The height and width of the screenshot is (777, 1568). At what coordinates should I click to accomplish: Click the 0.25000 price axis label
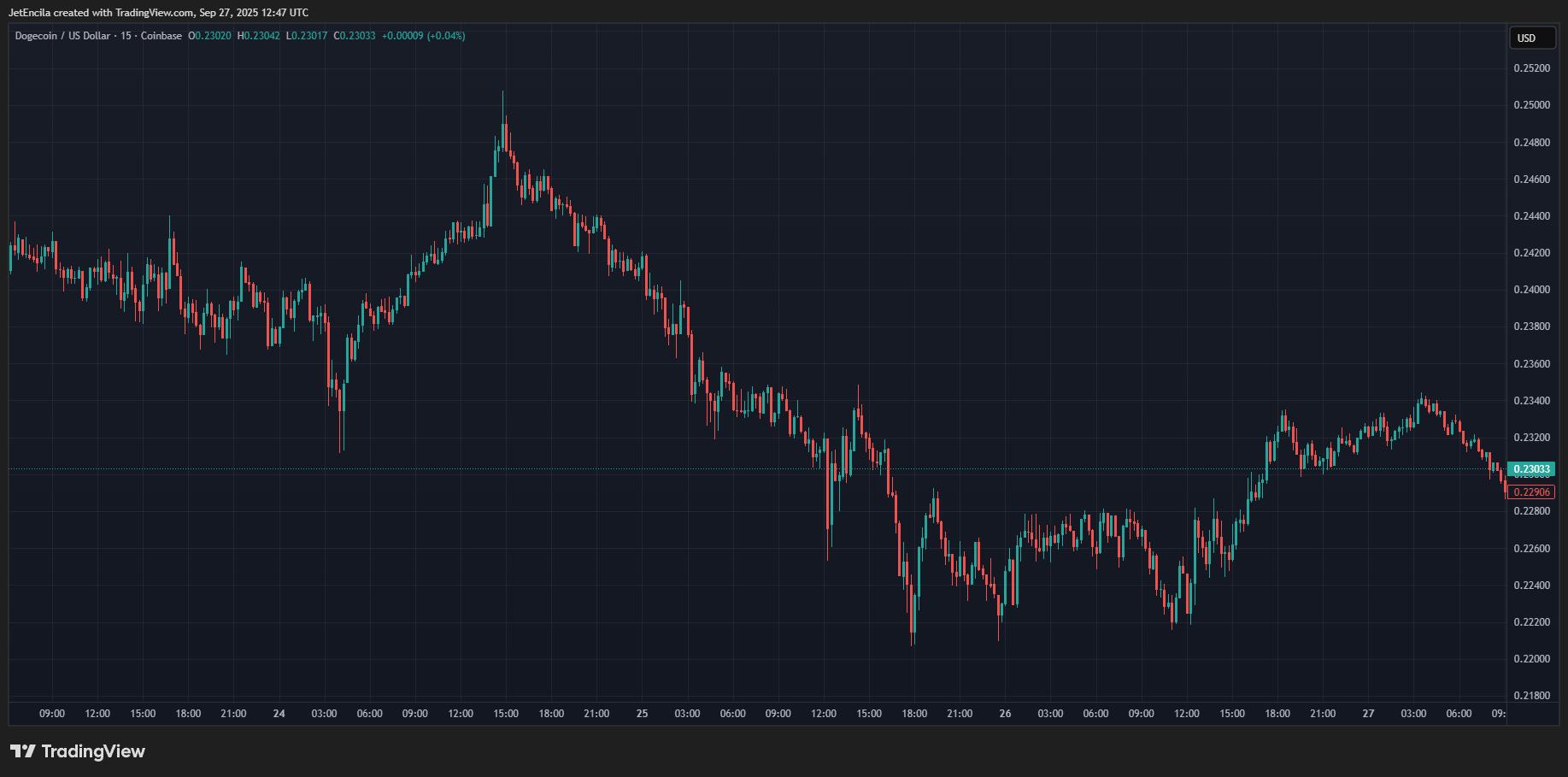[x=1531, y=105]
